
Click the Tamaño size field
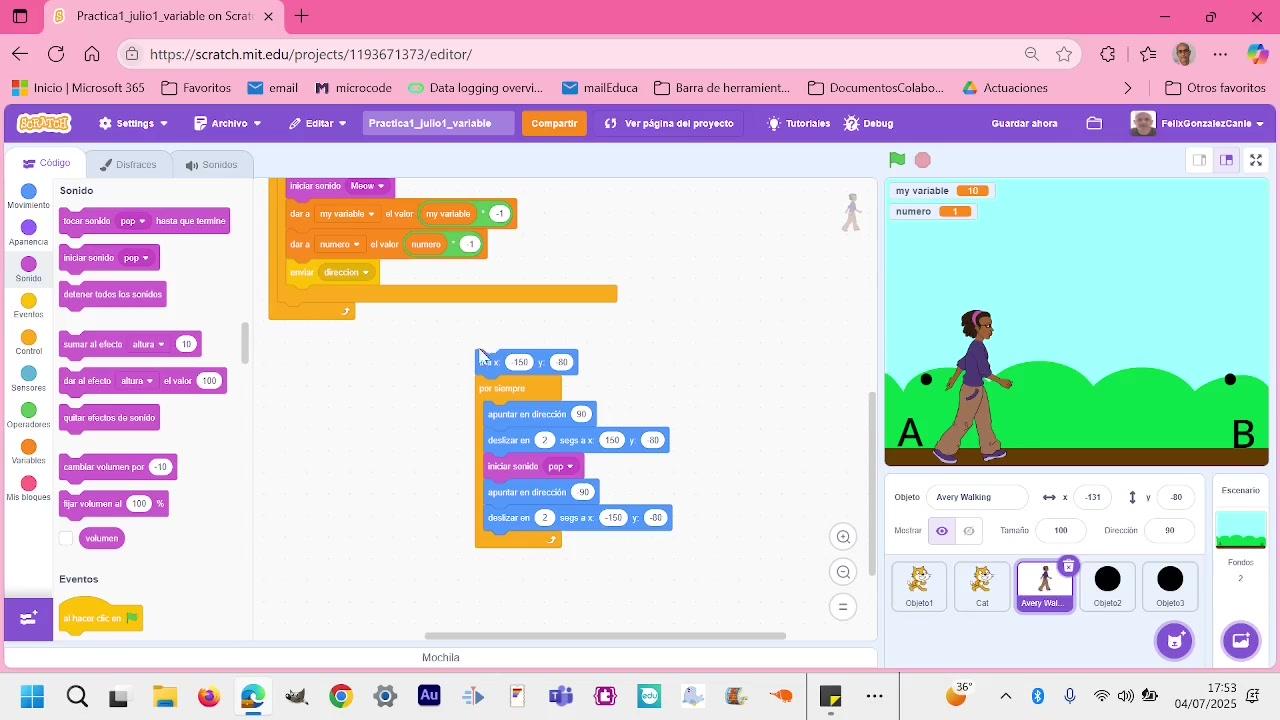tap(1061, 531)
